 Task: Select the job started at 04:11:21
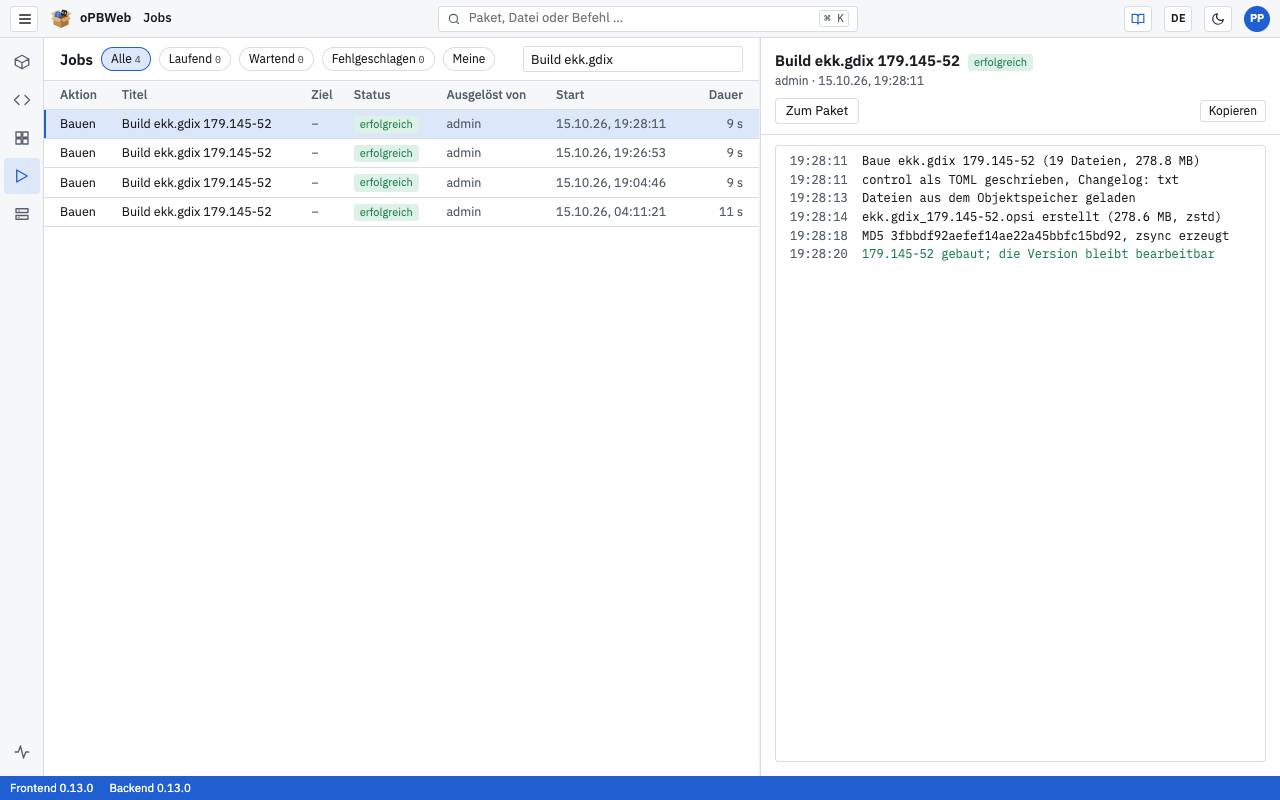[402, 212]
